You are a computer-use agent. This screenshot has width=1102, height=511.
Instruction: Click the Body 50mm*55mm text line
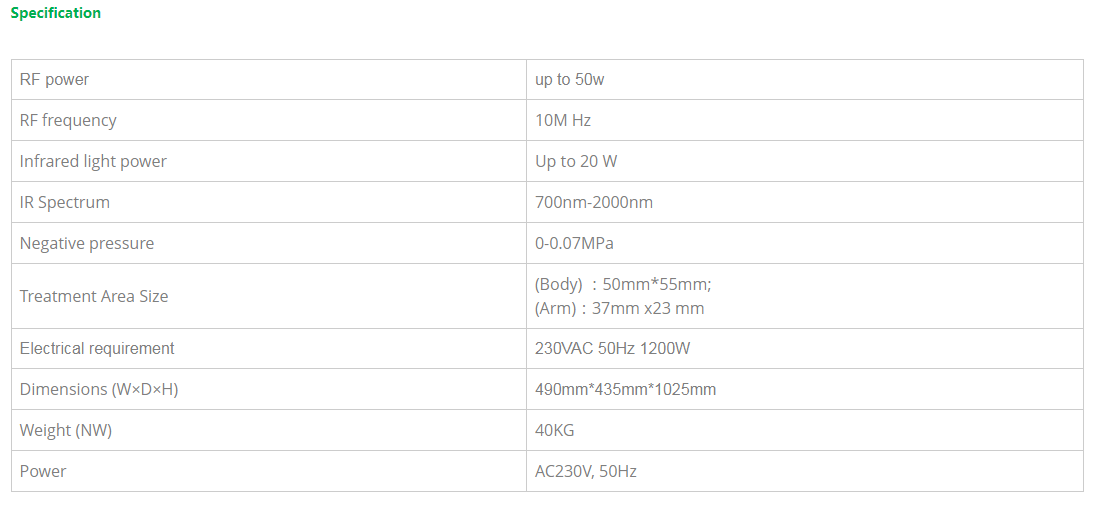(x=623, y=285)
